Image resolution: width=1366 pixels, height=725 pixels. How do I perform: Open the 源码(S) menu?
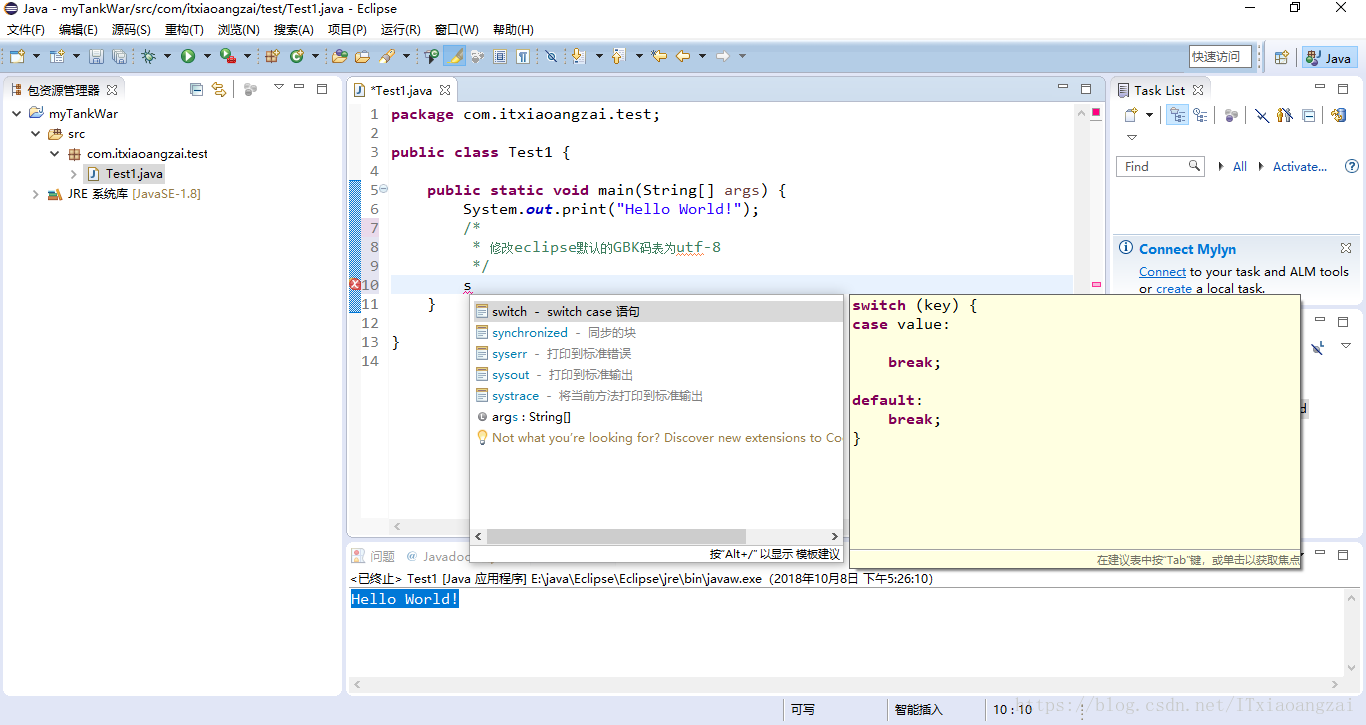[131, 30]
